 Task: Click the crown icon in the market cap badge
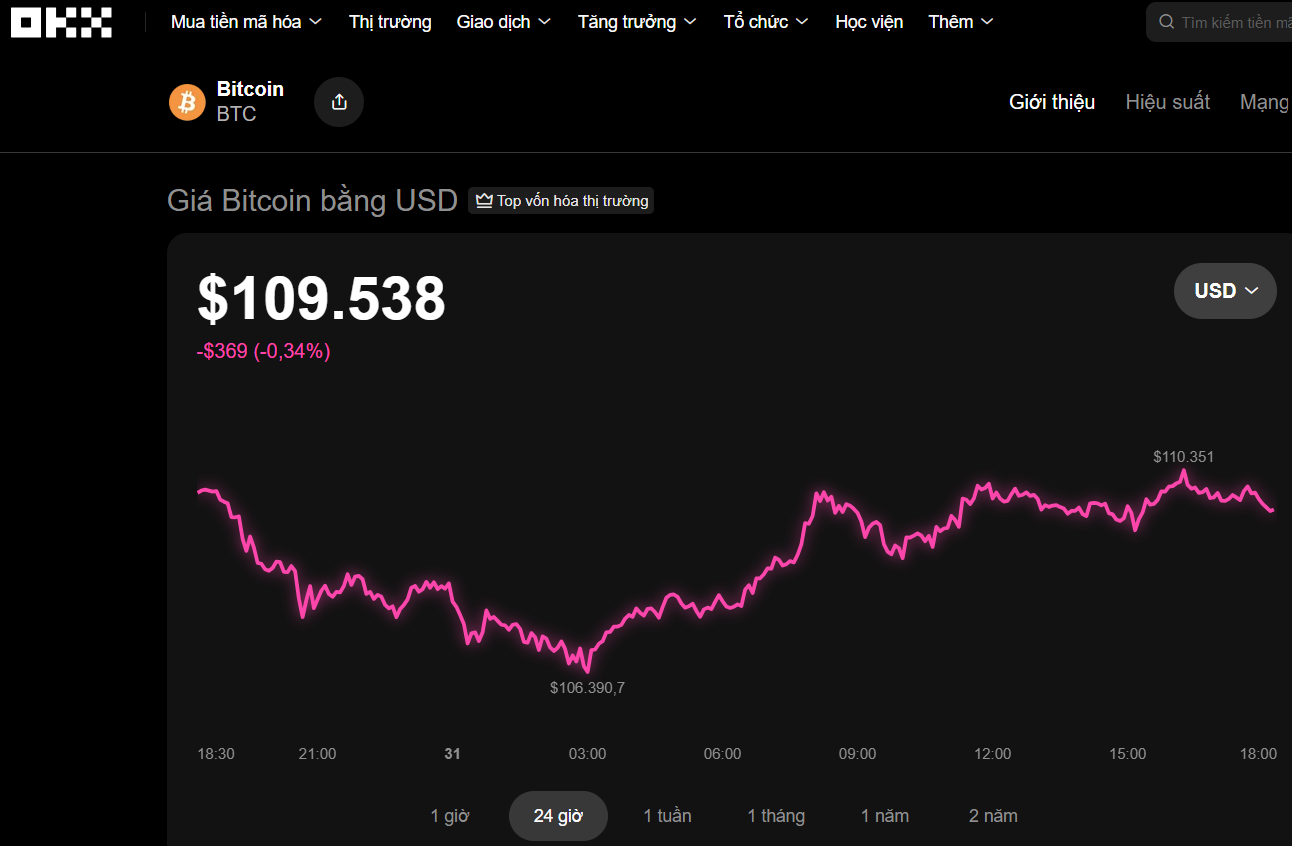(x=483, y=200)
